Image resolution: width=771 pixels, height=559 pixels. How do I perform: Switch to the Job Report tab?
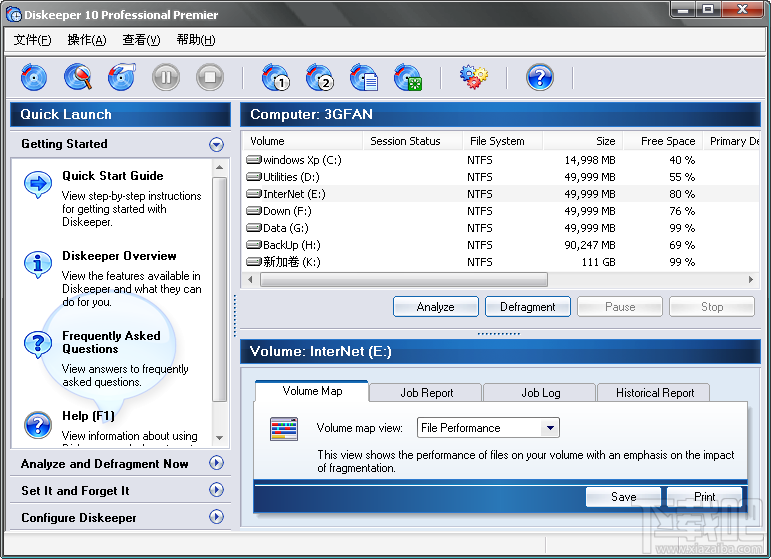point(426,393)
